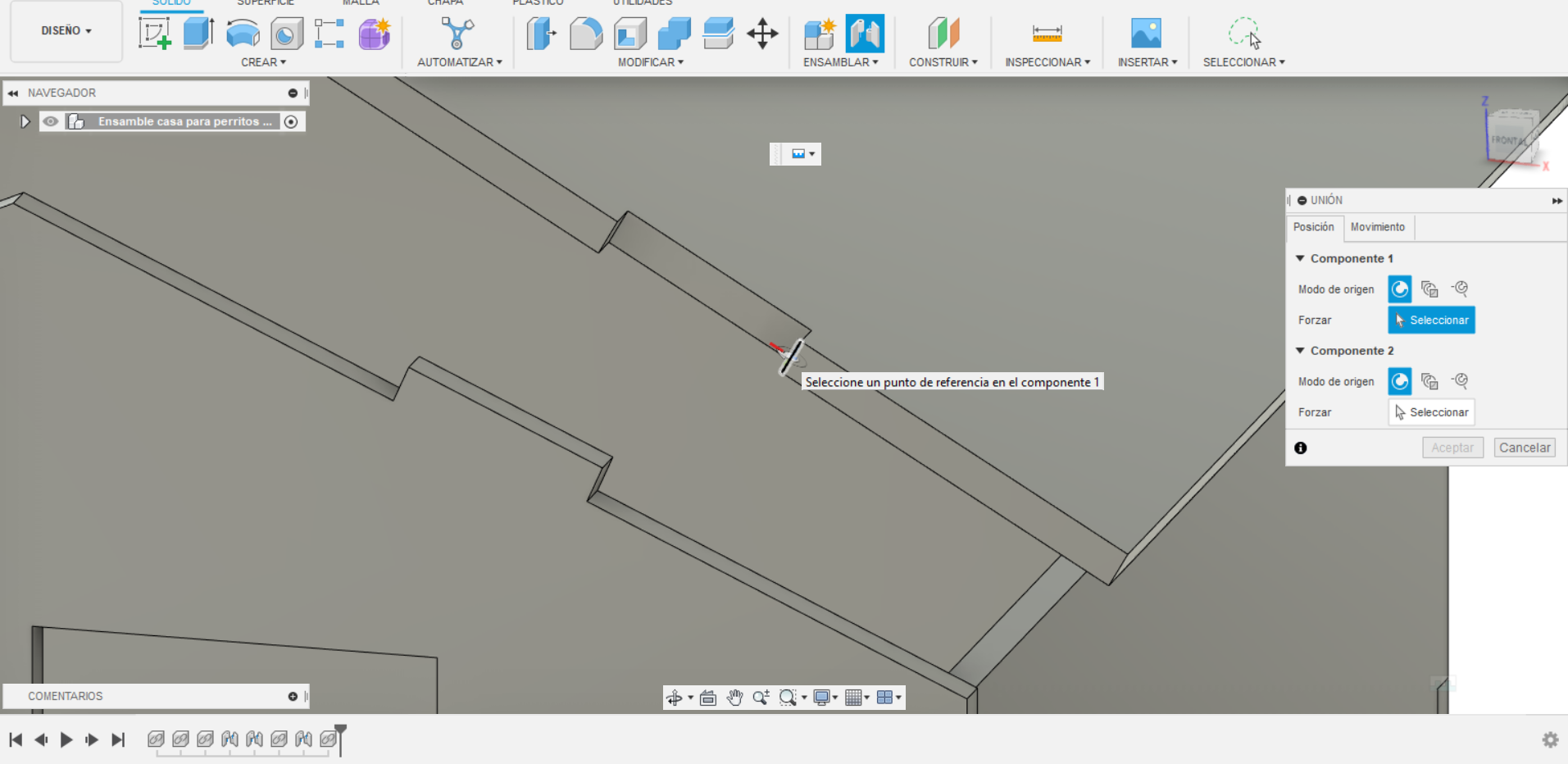Screen dimensions: 1568x764
Task: Open the INSPECCIONAR dropdown
Action: (x=1048, y=62)
